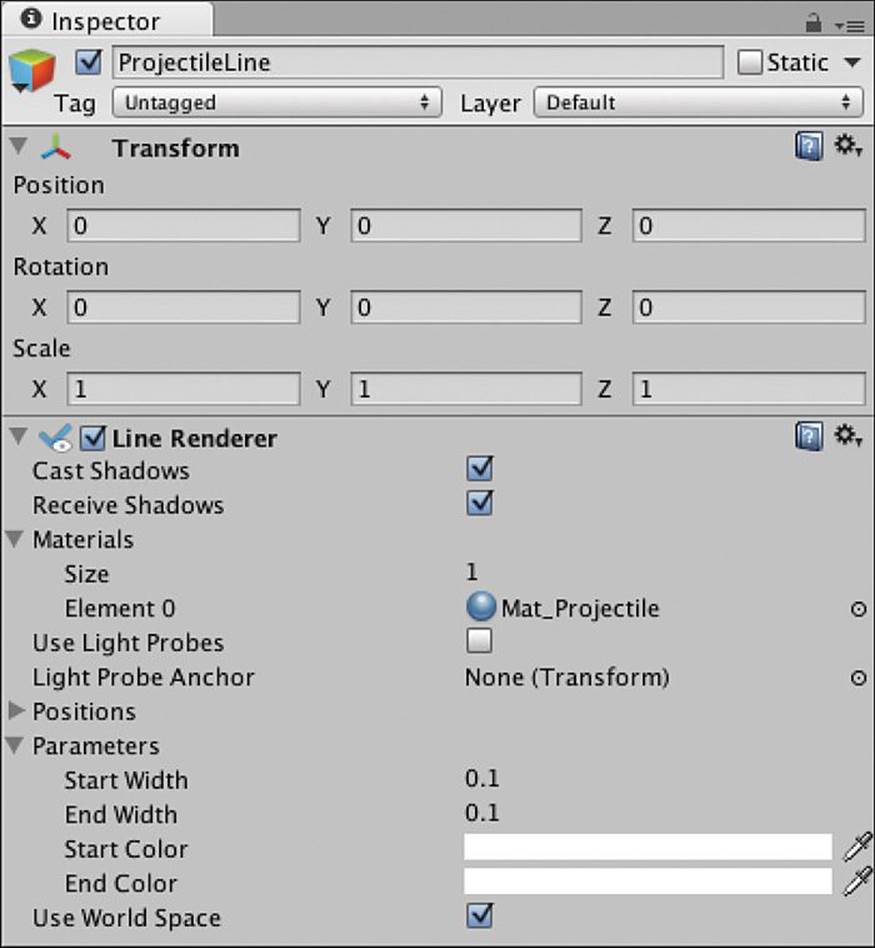Open the Inspector panel options menu icon
Viewport: 875px width, 948px height.
pyautogui.click(x=849, y=26)
